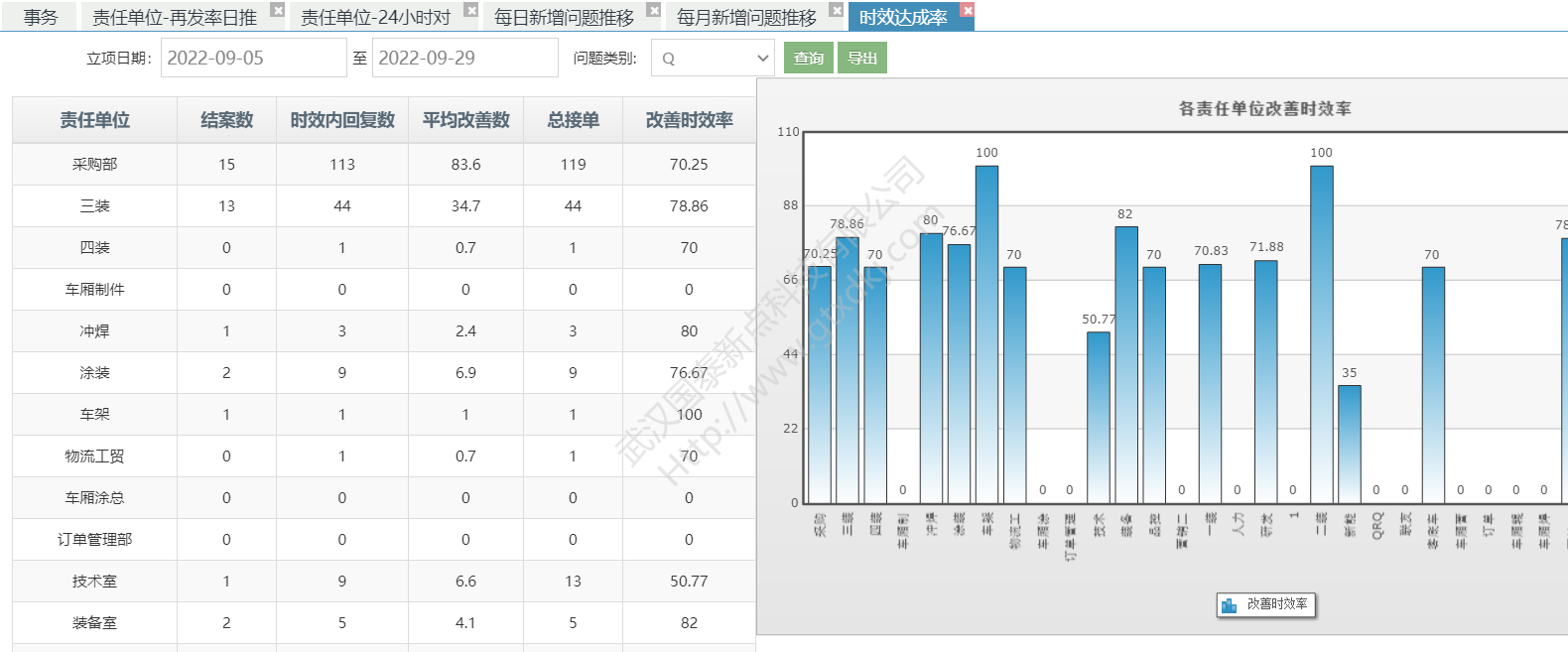Switch to the 事务 tab
Viewport: 1568px width, 652px height.
pyautogui.click(x=41, y=18)
